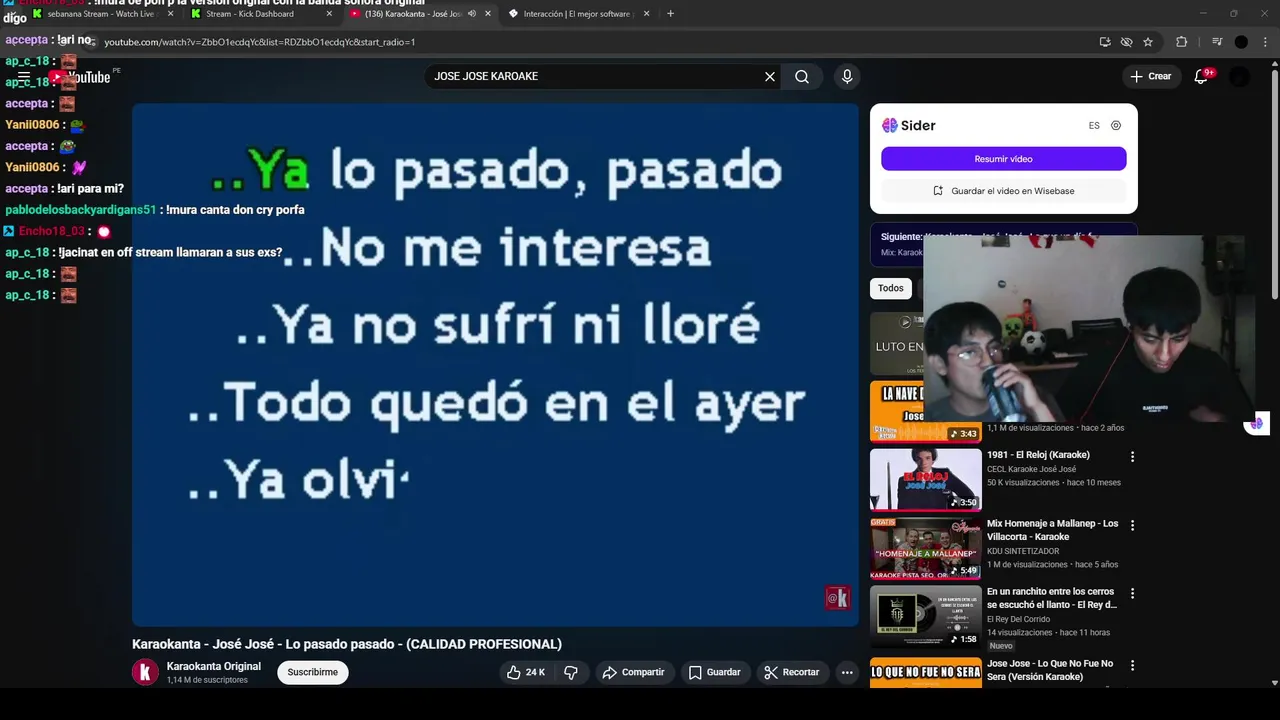Open options for En un ranchito video
This screenshot has width=1280, height=720.
(x=1132, y=593)
